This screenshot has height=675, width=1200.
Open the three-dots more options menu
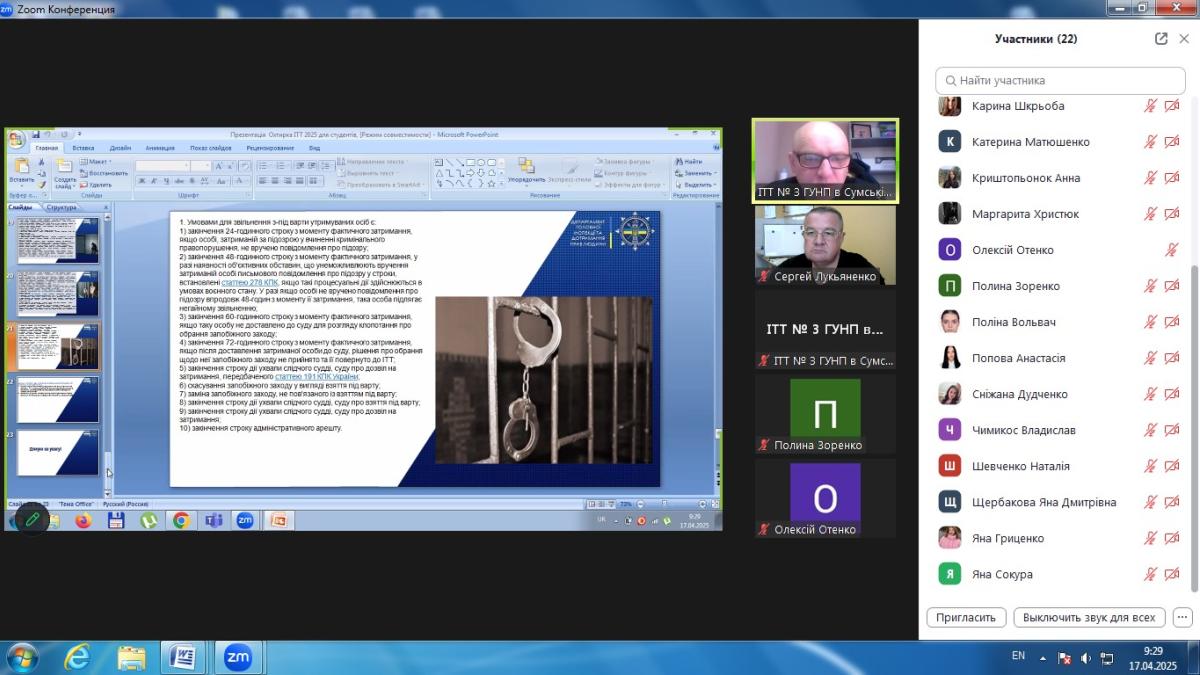click(x=1183, y=617)
